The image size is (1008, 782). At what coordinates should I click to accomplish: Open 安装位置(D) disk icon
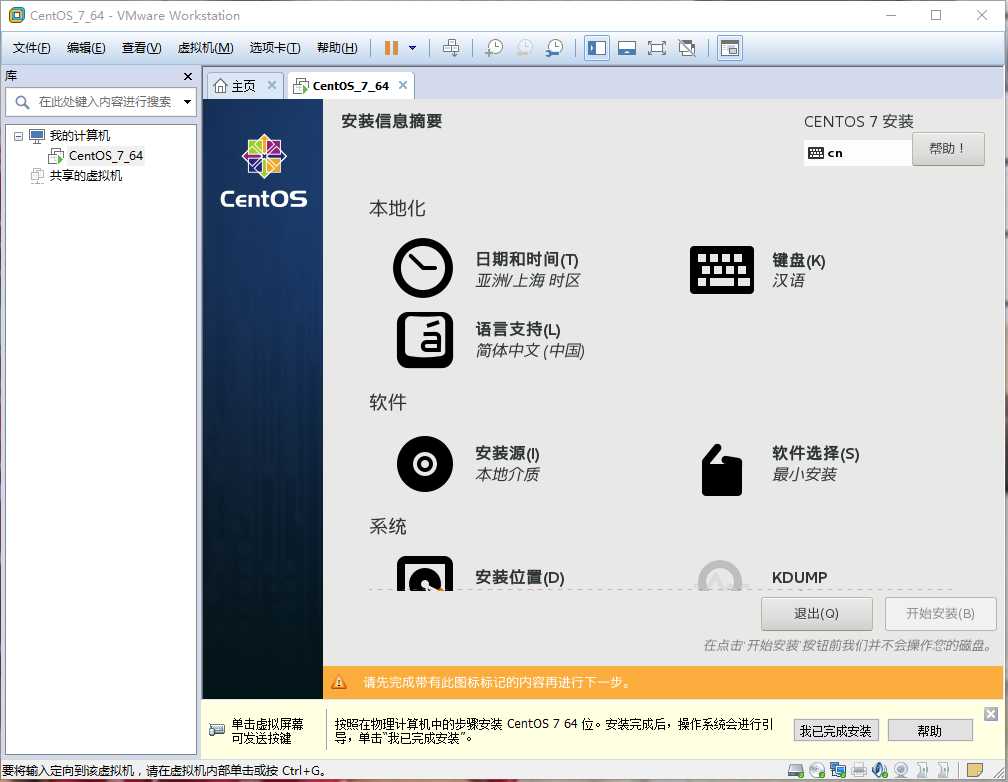[425, 574]
